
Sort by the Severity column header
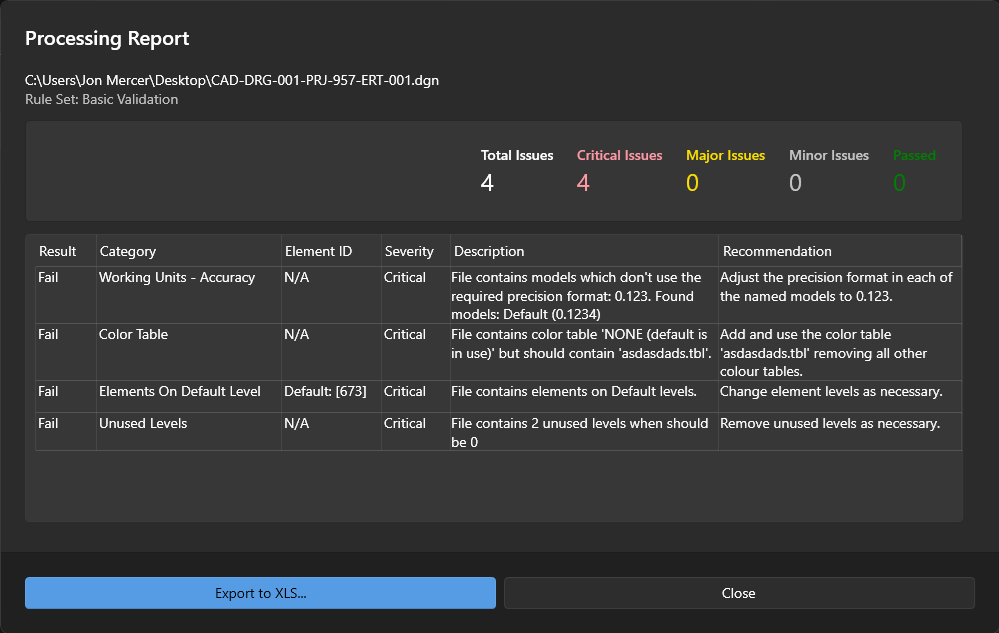(x=409, y=251)
